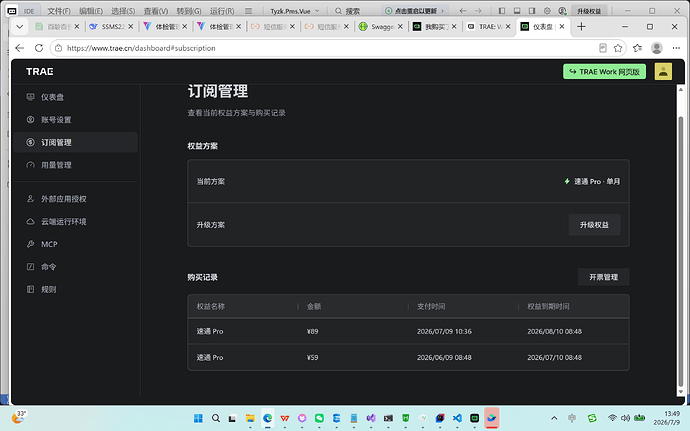Select 订阅管理 in the sidebar
Image resolution: width=690 pixels, height=431 pixels.
pos(75,142)
